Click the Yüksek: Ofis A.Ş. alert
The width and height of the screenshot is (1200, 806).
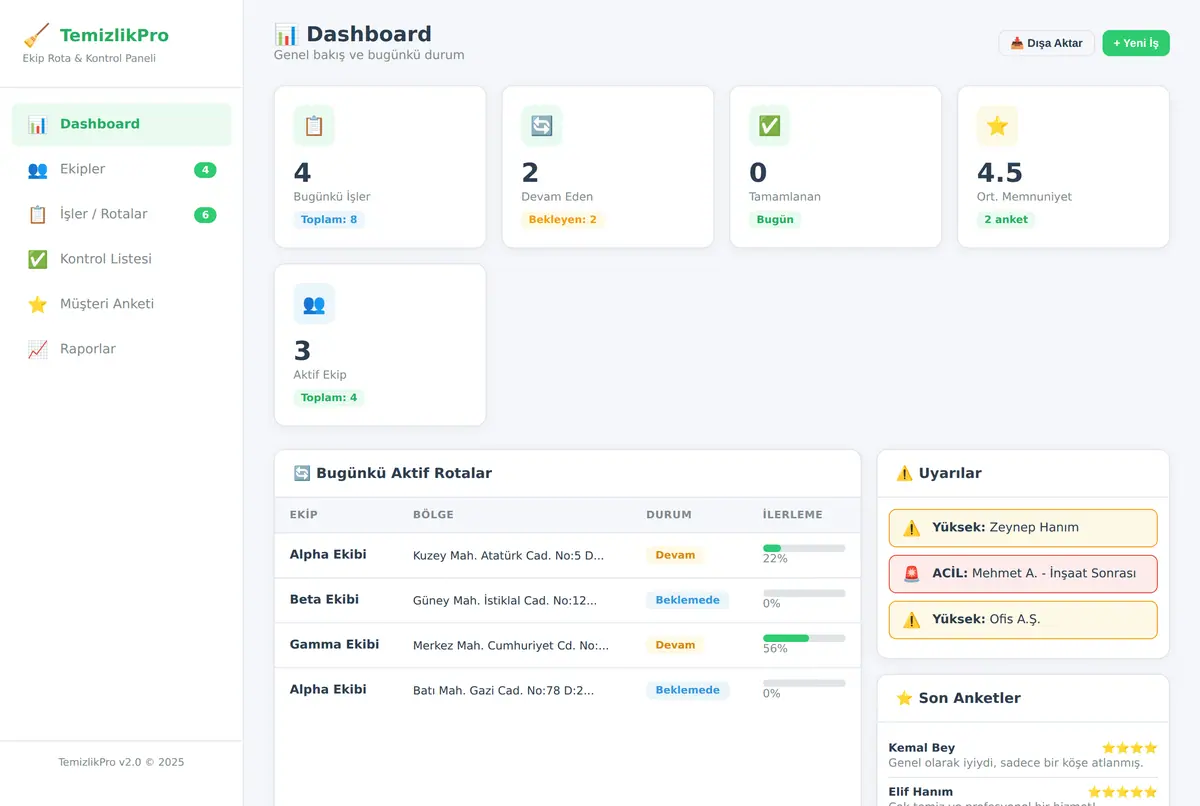tap(1023, 620)
